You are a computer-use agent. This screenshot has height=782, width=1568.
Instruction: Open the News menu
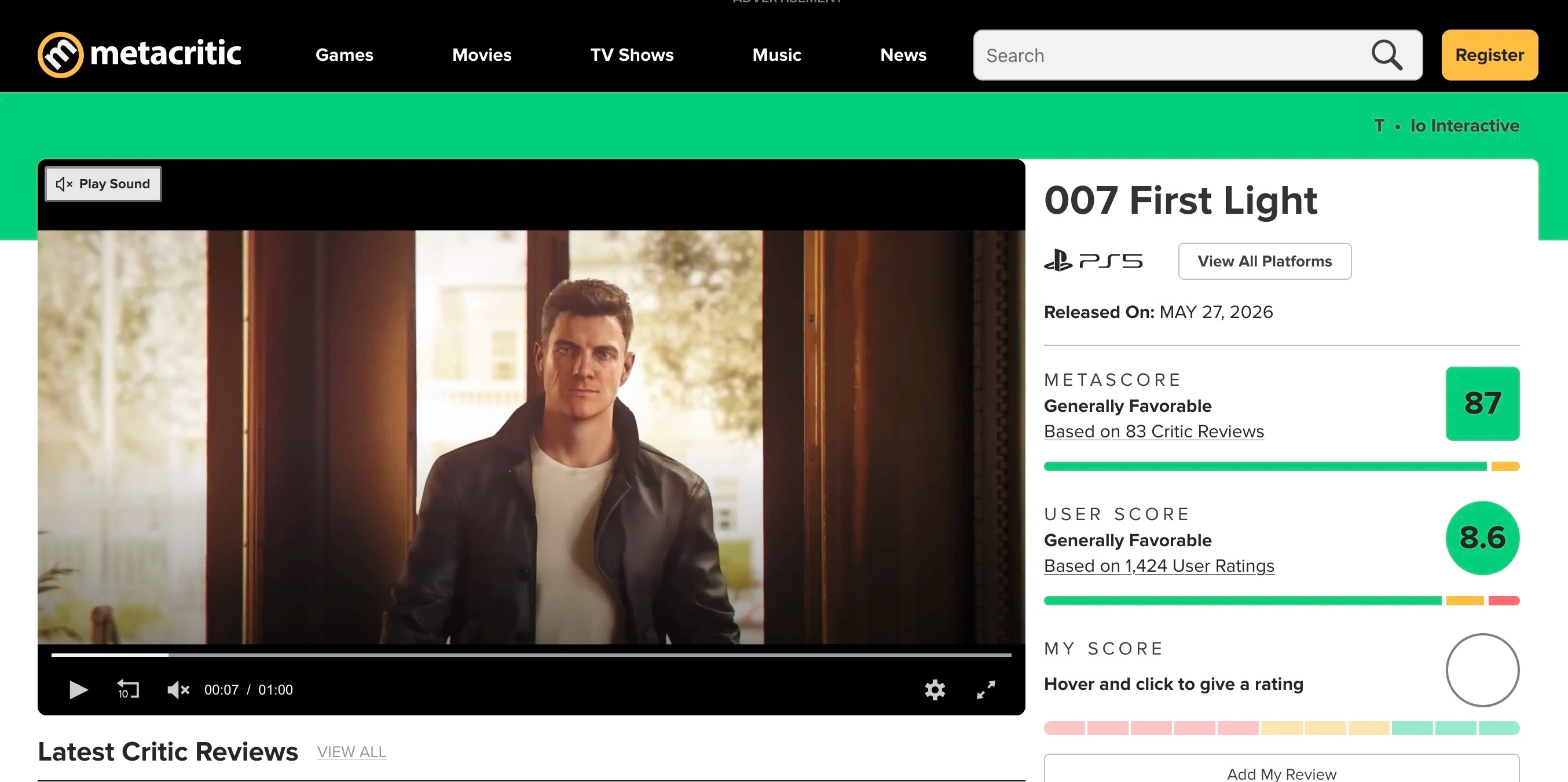903,55
